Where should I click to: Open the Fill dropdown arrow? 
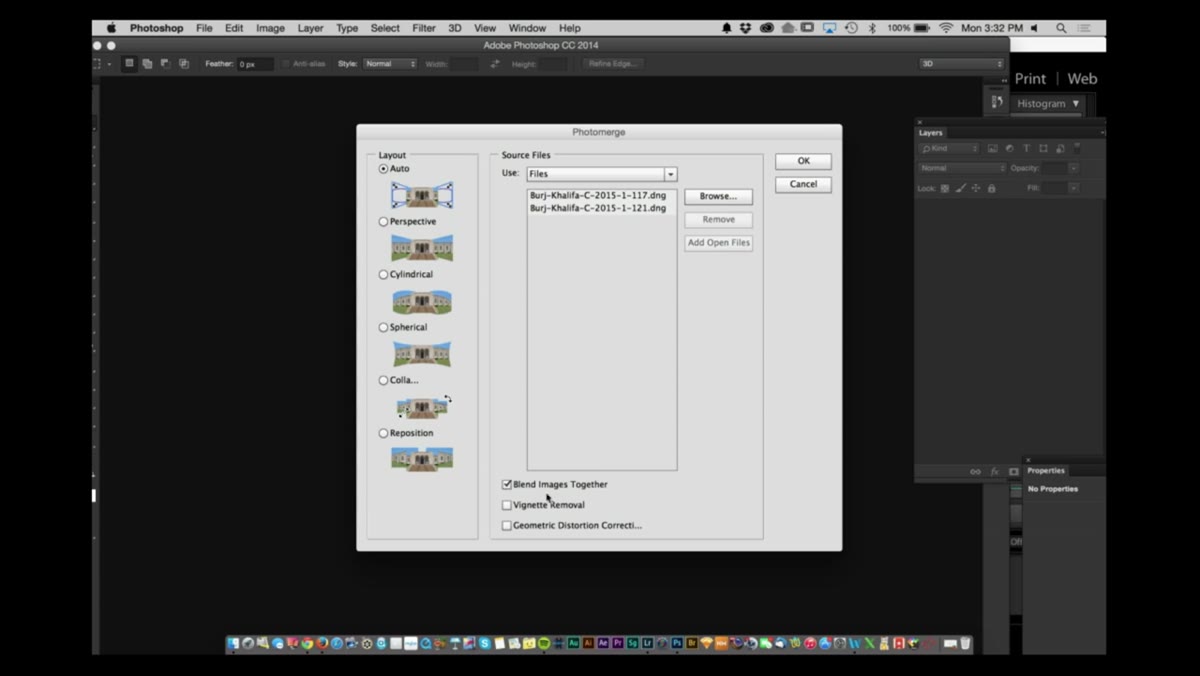pos(1073,188)
